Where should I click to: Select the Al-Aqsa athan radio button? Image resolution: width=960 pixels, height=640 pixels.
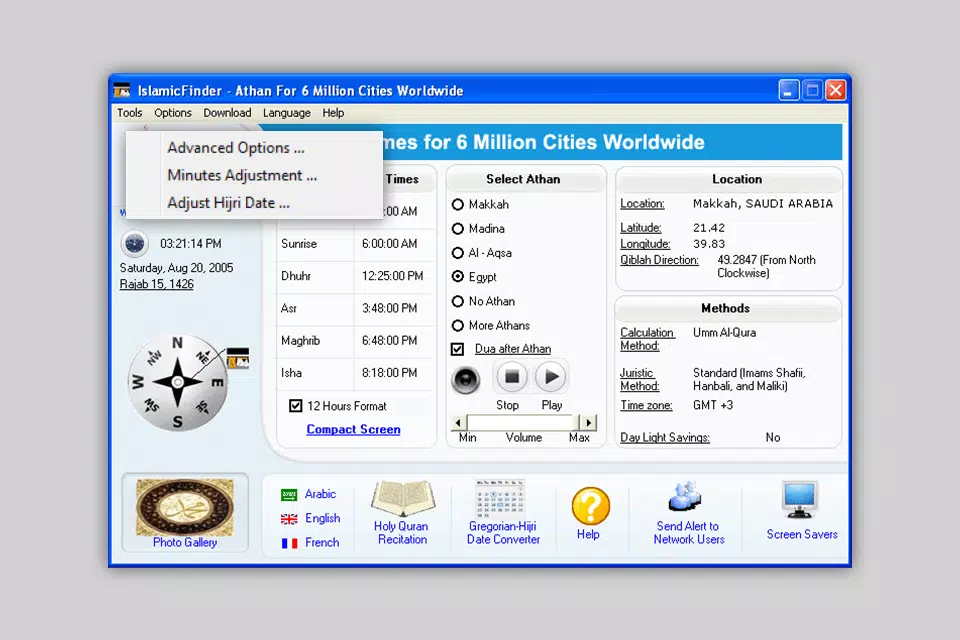pos(457,253)
